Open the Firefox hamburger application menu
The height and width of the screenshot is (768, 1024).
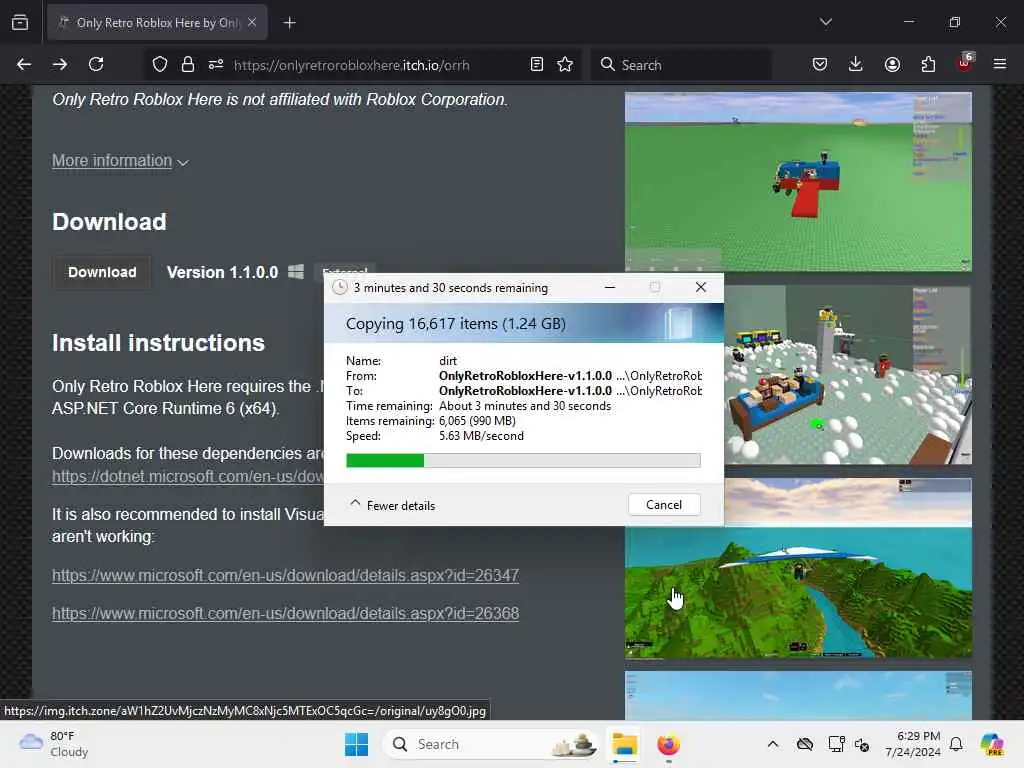1000,65
